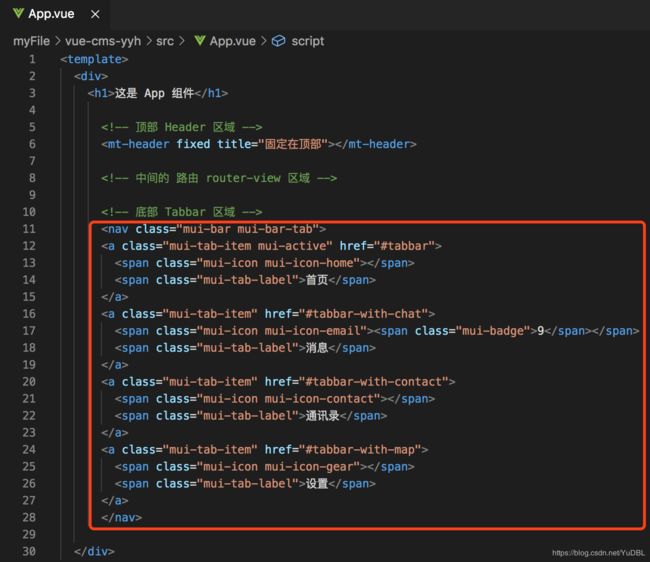Click the href value '#tabbar' on line 12
Image resolution: width=650 pixels, height=562 pixels.
(x=404, y=246)
